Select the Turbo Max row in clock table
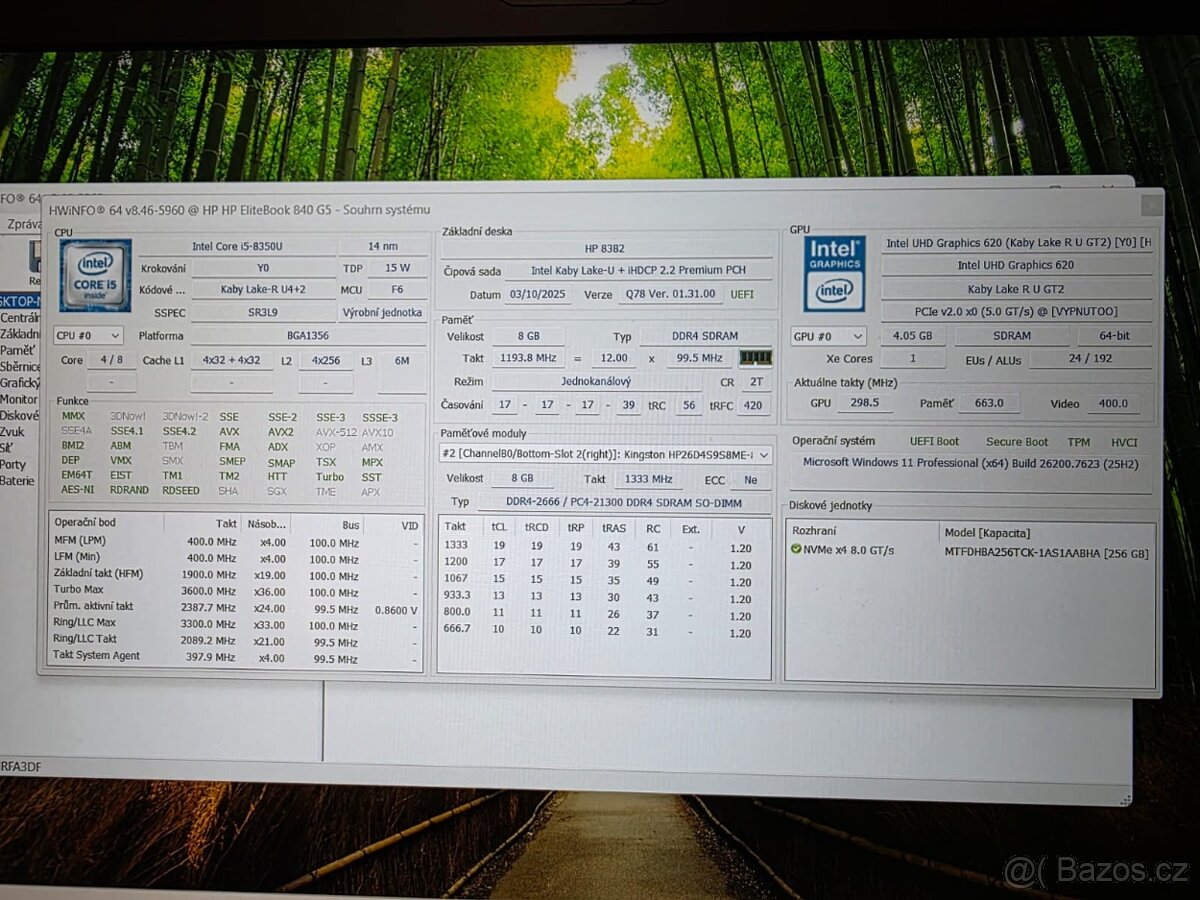Screen dimensions: 1200x900 (x=235, y=591)
